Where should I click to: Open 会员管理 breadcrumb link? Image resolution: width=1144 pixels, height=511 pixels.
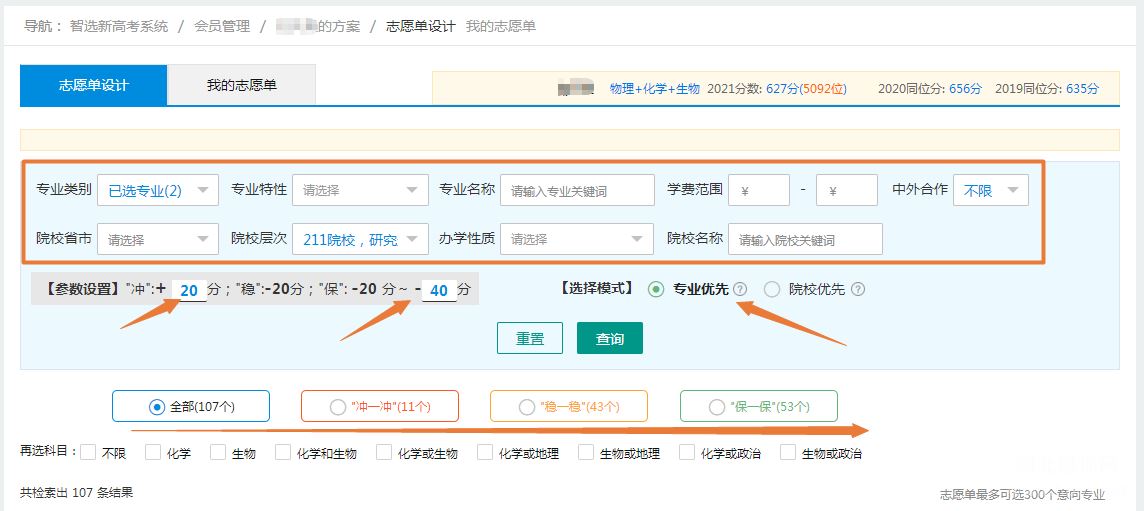(222, 26)
